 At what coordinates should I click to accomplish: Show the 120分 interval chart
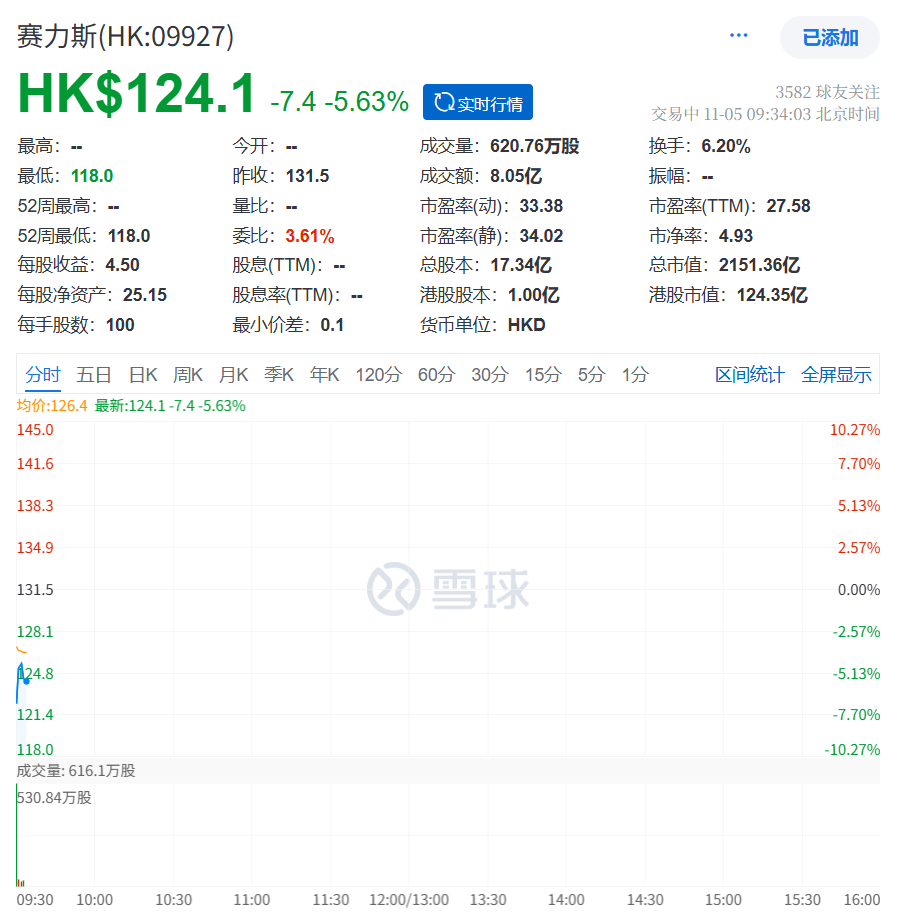(378, 375)
